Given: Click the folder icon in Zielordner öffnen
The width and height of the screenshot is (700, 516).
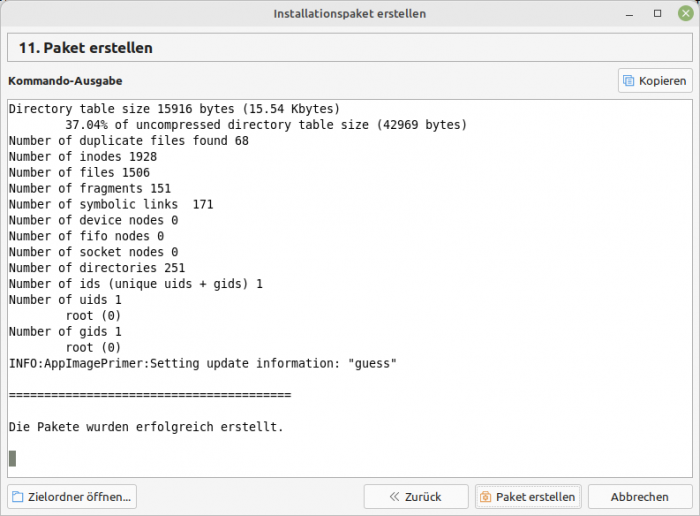Looking at the screenshot, I should (x=19, y=496).
